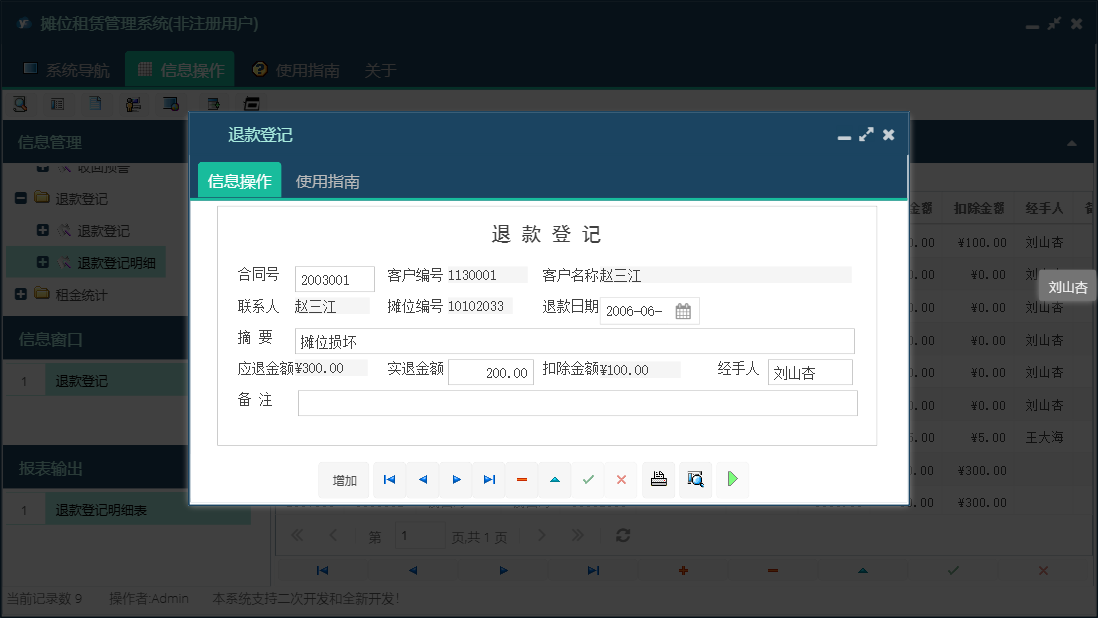Expand the 租金统计 folder
The height and width of the screenshot is (618, 1098).
[22, 294]
